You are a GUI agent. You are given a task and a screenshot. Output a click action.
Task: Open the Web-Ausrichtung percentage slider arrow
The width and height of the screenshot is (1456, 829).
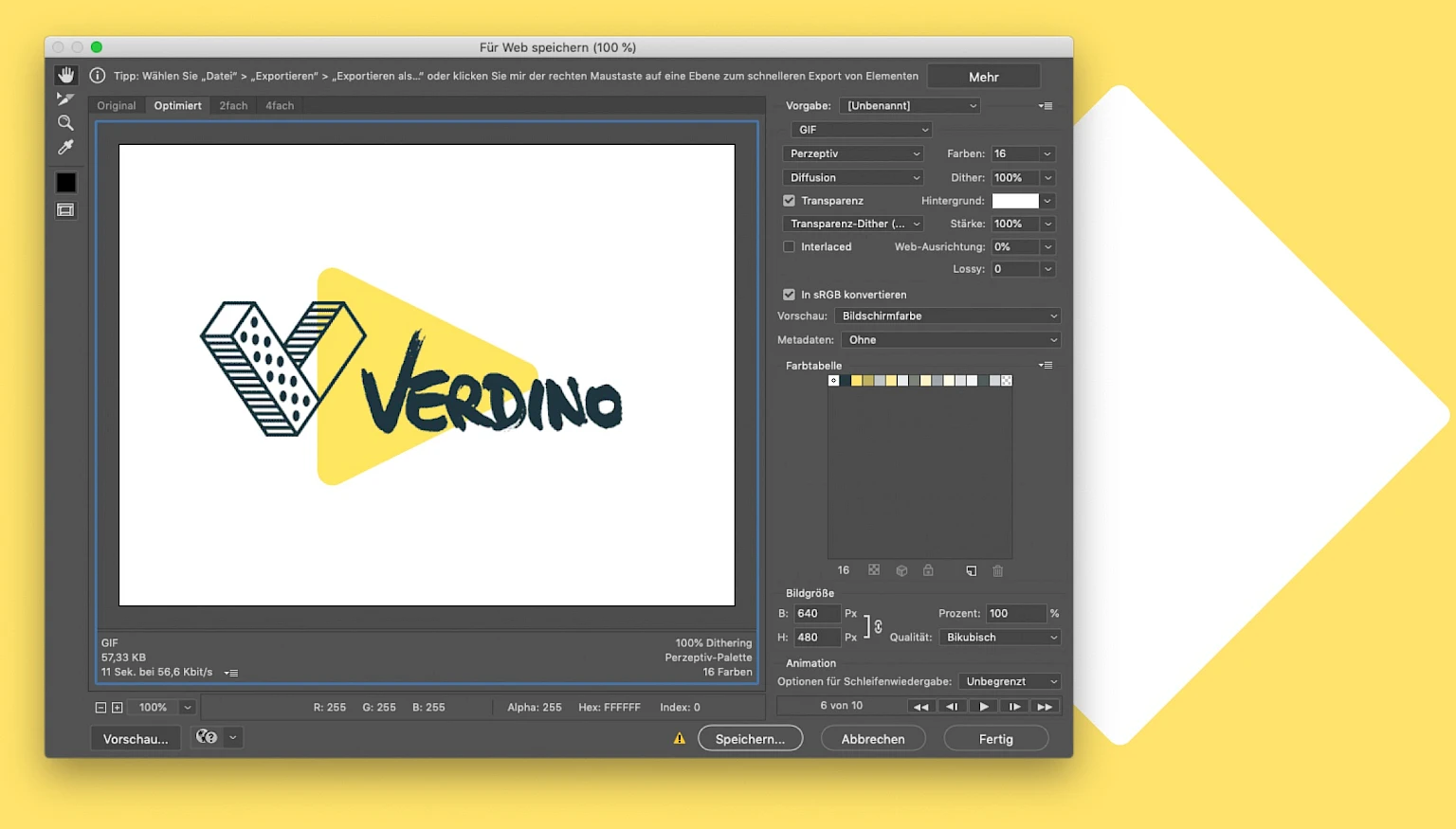[x=1048, y=246]
